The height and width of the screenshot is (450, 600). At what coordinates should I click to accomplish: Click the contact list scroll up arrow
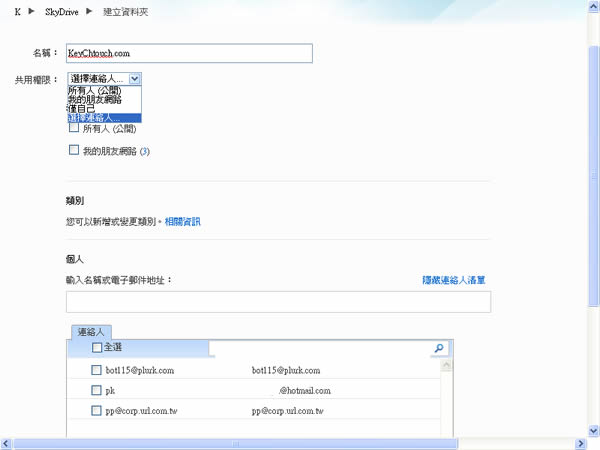446,365
